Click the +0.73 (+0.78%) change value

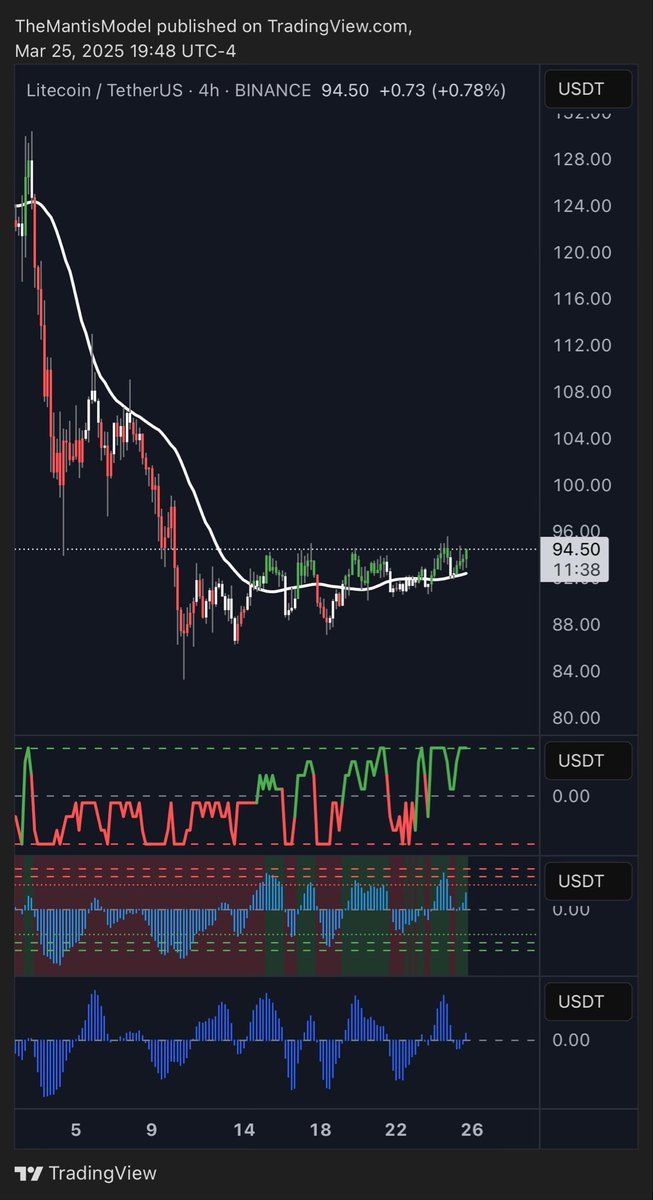coord(442,91)
